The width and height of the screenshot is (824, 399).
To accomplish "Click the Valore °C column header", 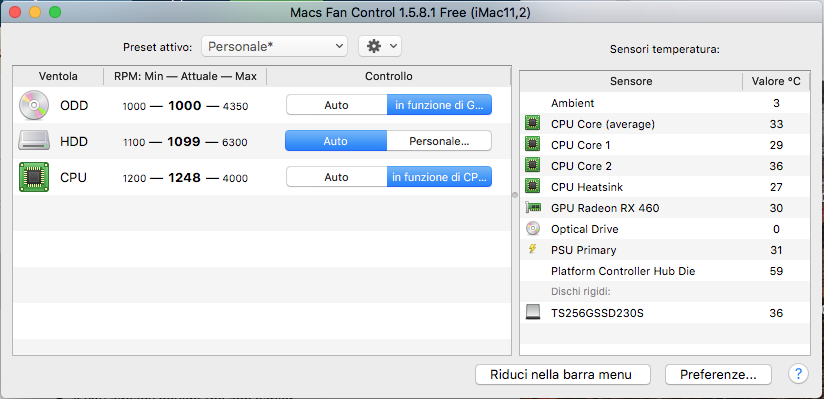I will click(776, 81).
